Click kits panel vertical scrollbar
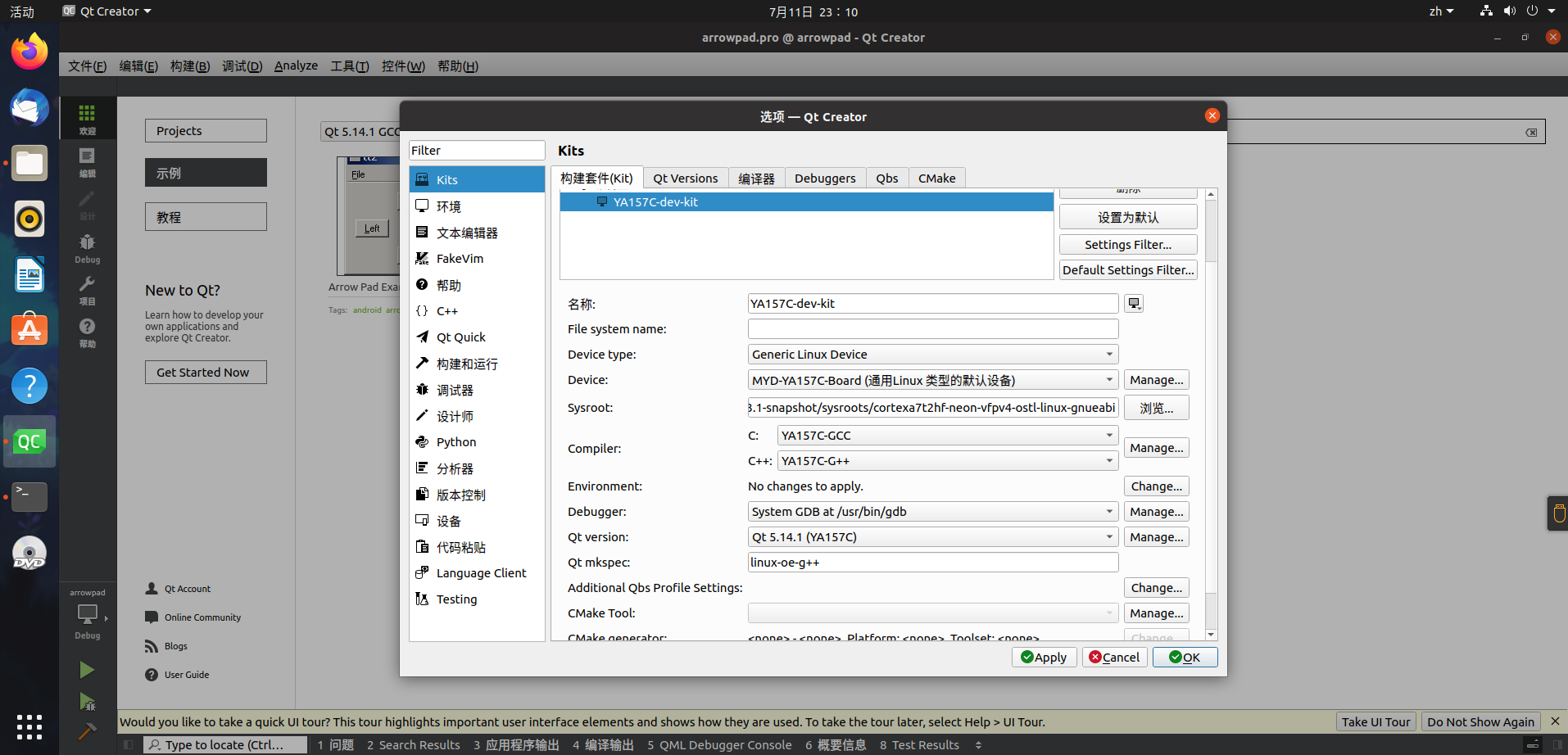The width and height of the screenshot is (1568, 755). pos(1211,415)
